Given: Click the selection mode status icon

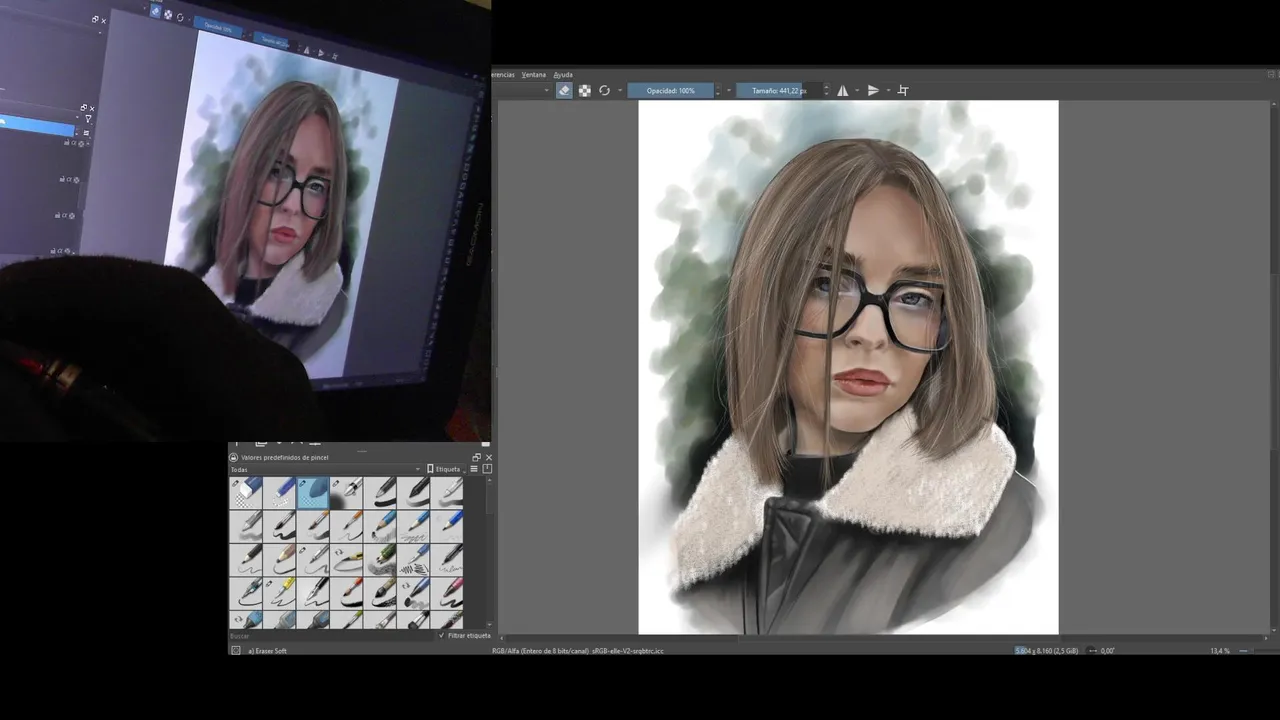Looking at the screenshot, I should [x=236, y=650].
